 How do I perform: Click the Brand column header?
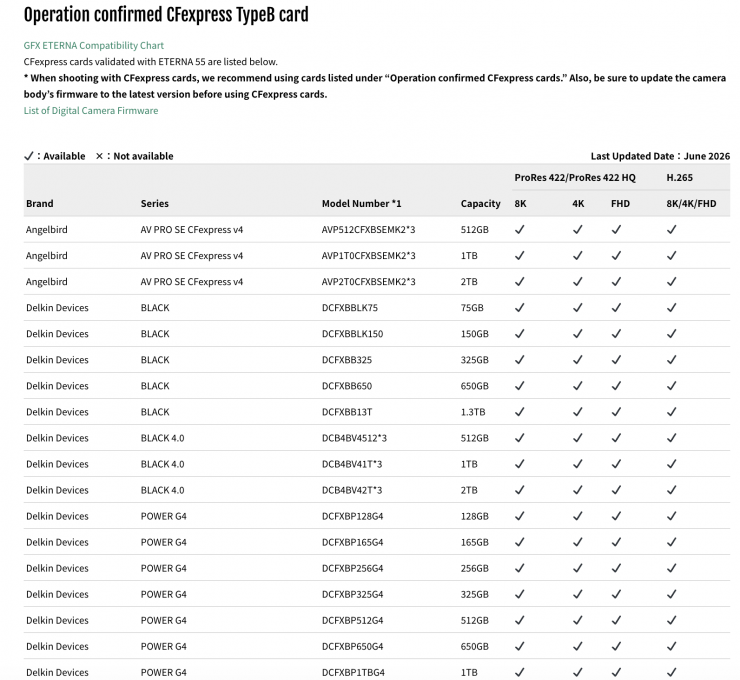(x=40, y=203)
